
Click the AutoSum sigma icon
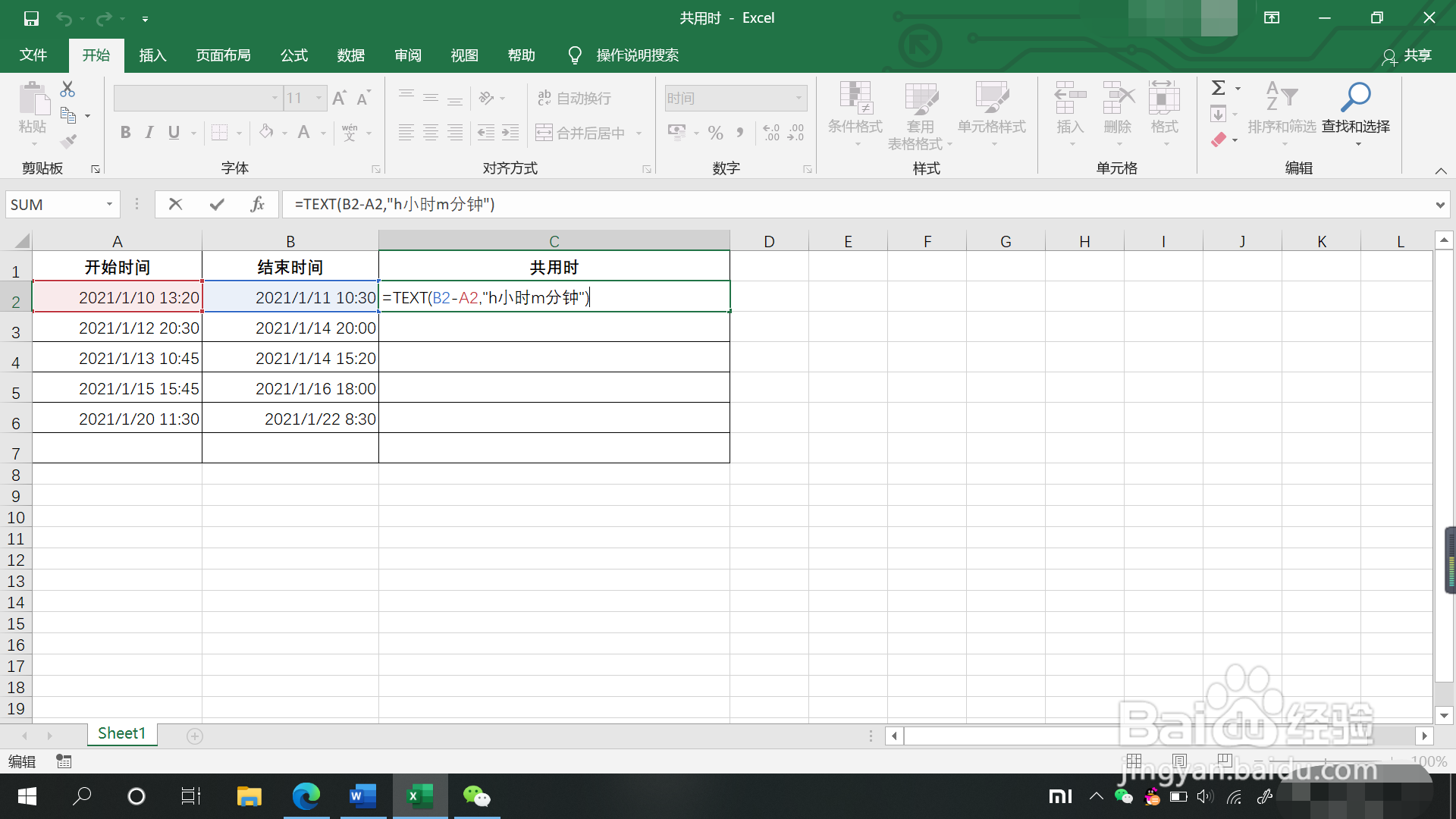coord(1218,88)
